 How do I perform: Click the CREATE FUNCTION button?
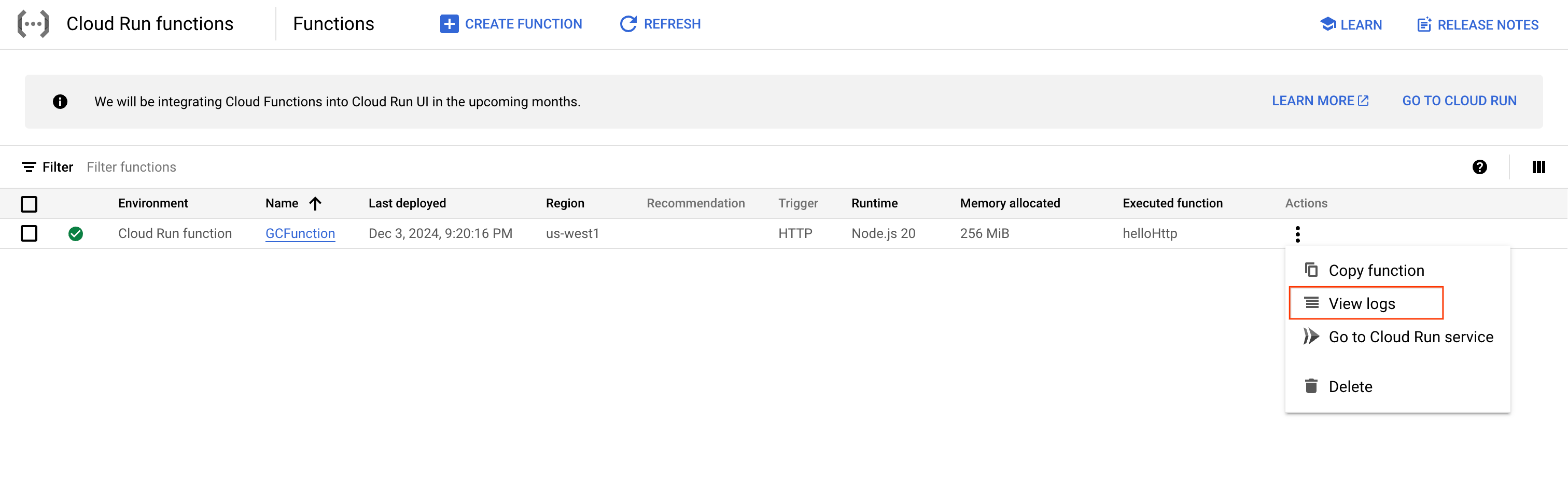(x=511, y=24)
